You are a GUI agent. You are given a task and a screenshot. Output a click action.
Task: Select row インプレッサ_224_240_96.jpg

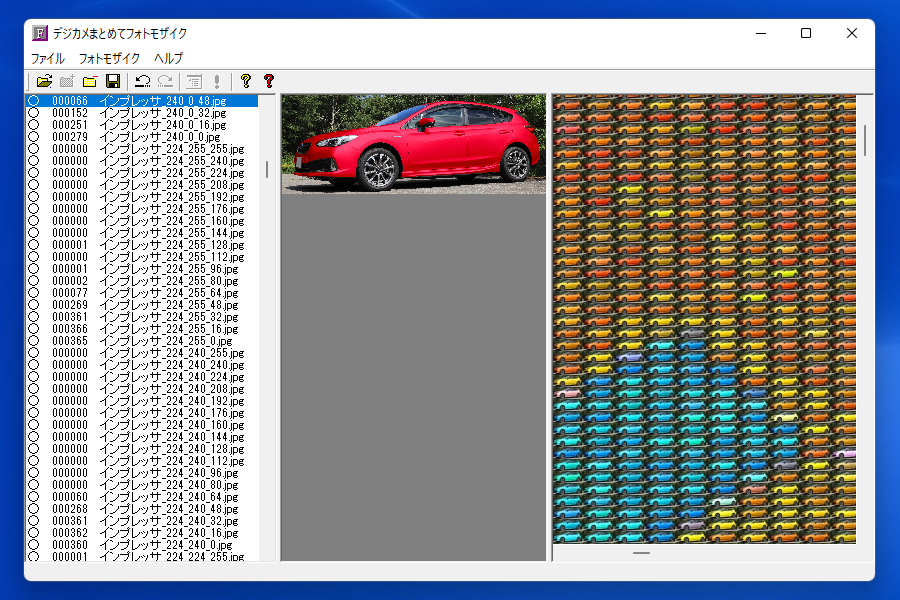pyautogui.click(x=142, y=473)
